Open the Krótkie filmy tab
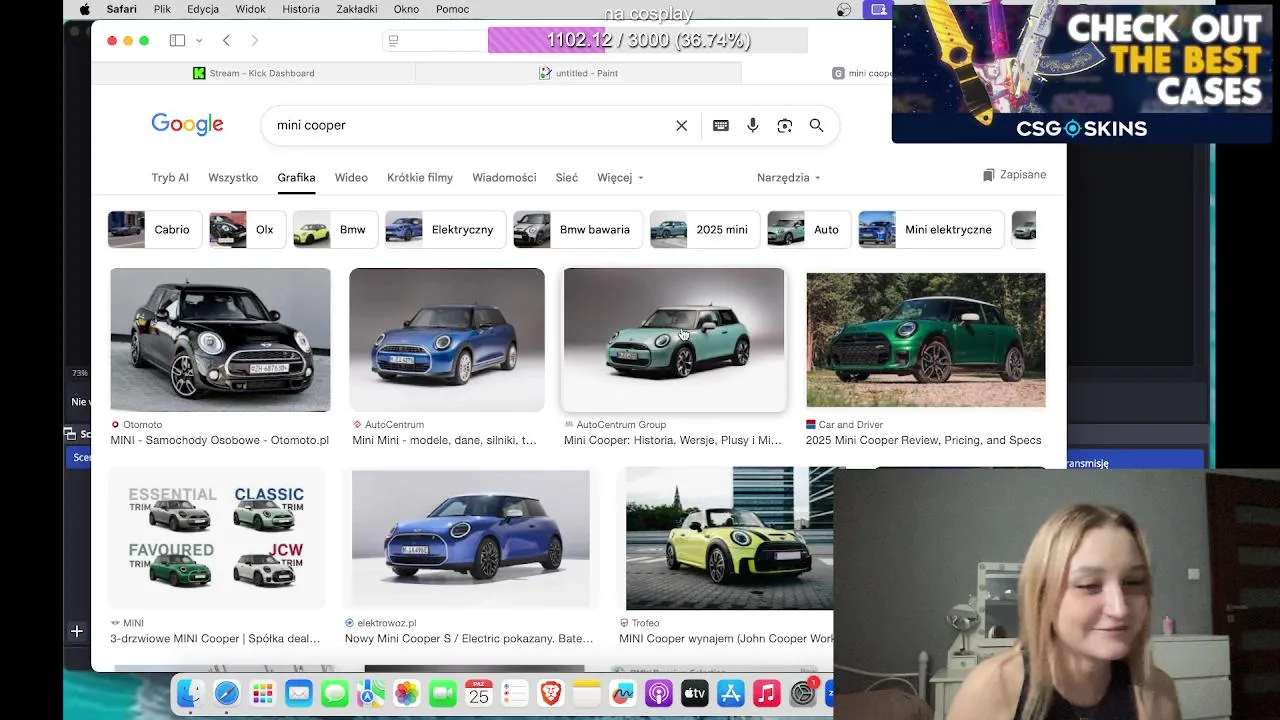Screen dimensions: 1280x720 (x=420, y=177)
